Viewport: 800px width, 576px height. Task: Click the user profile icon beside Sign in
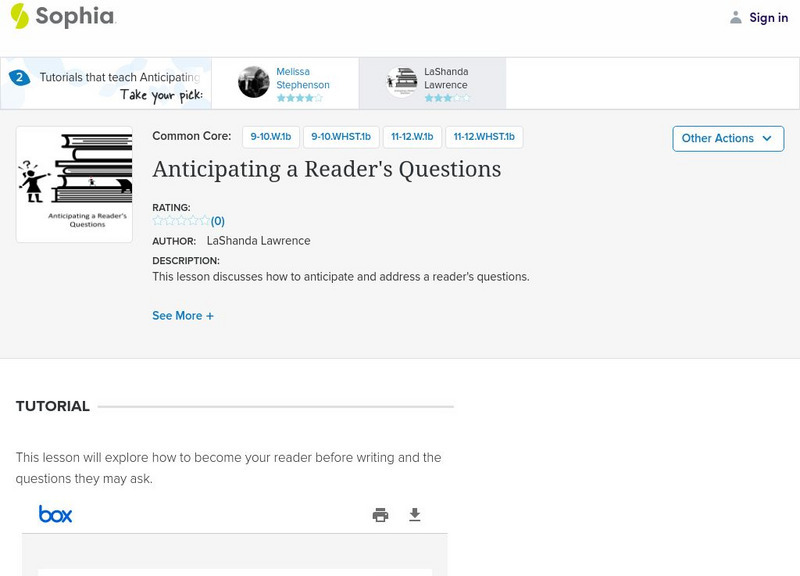[736, 17]
